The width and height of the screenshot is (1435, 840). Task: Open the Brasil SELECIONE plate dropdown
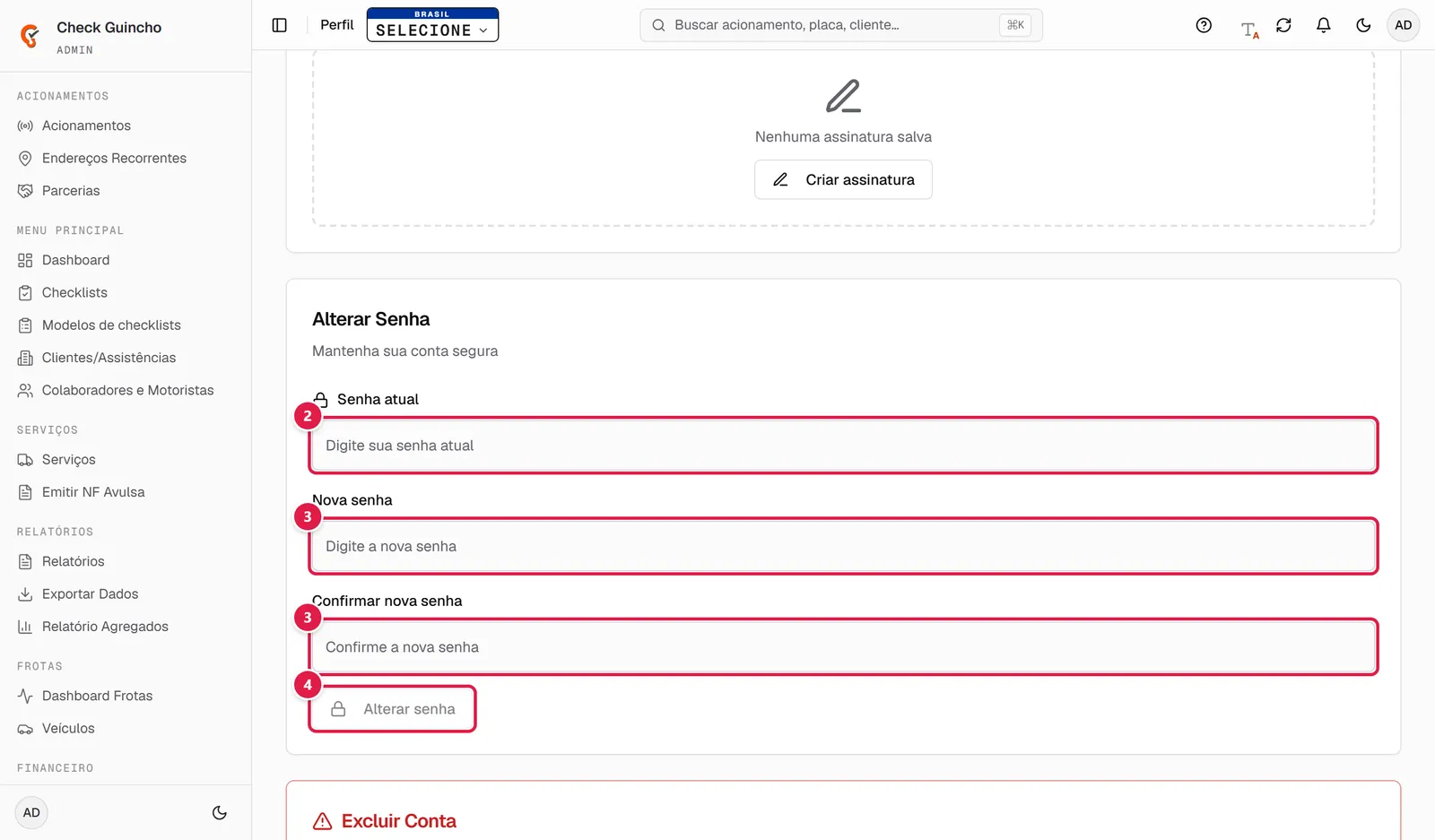coord(432,25)
